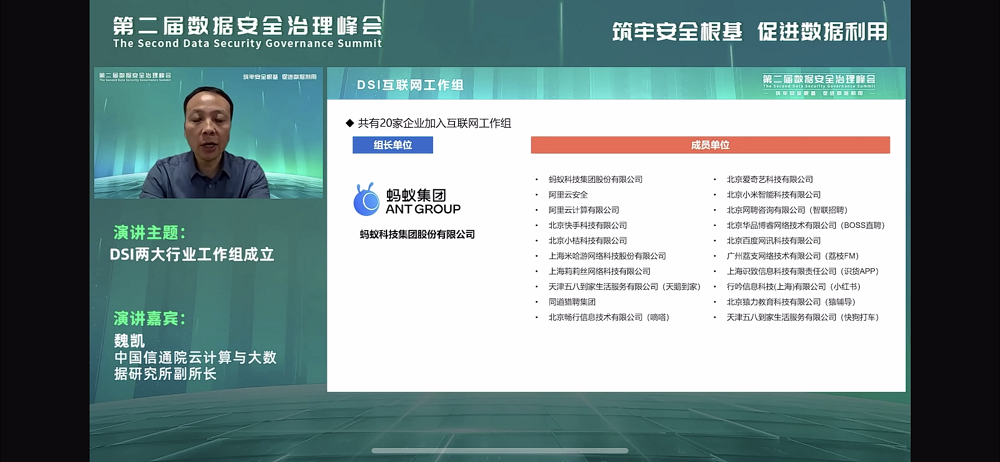Click the 嘀嗒 company entry
This screenshot has height=462, width=1000.
coord(609,317)
